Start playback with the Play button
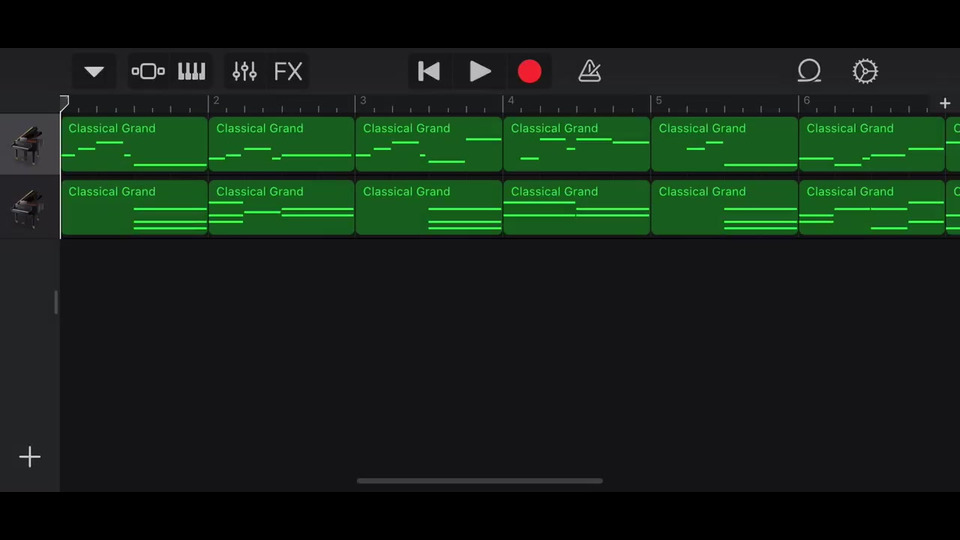This screenshot has width=960, height=540. tap(480, 72)
